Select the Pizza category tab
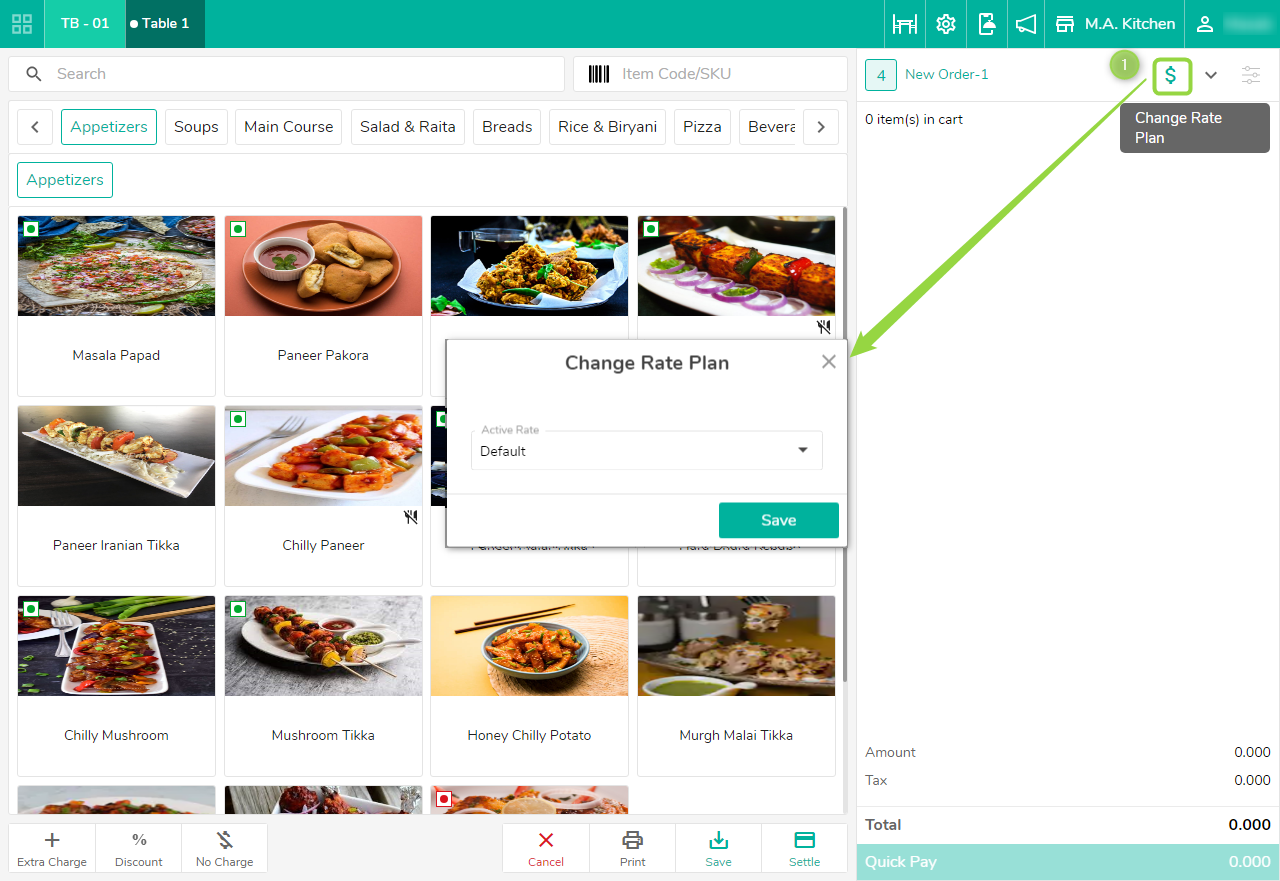 (x=702, y=127)
